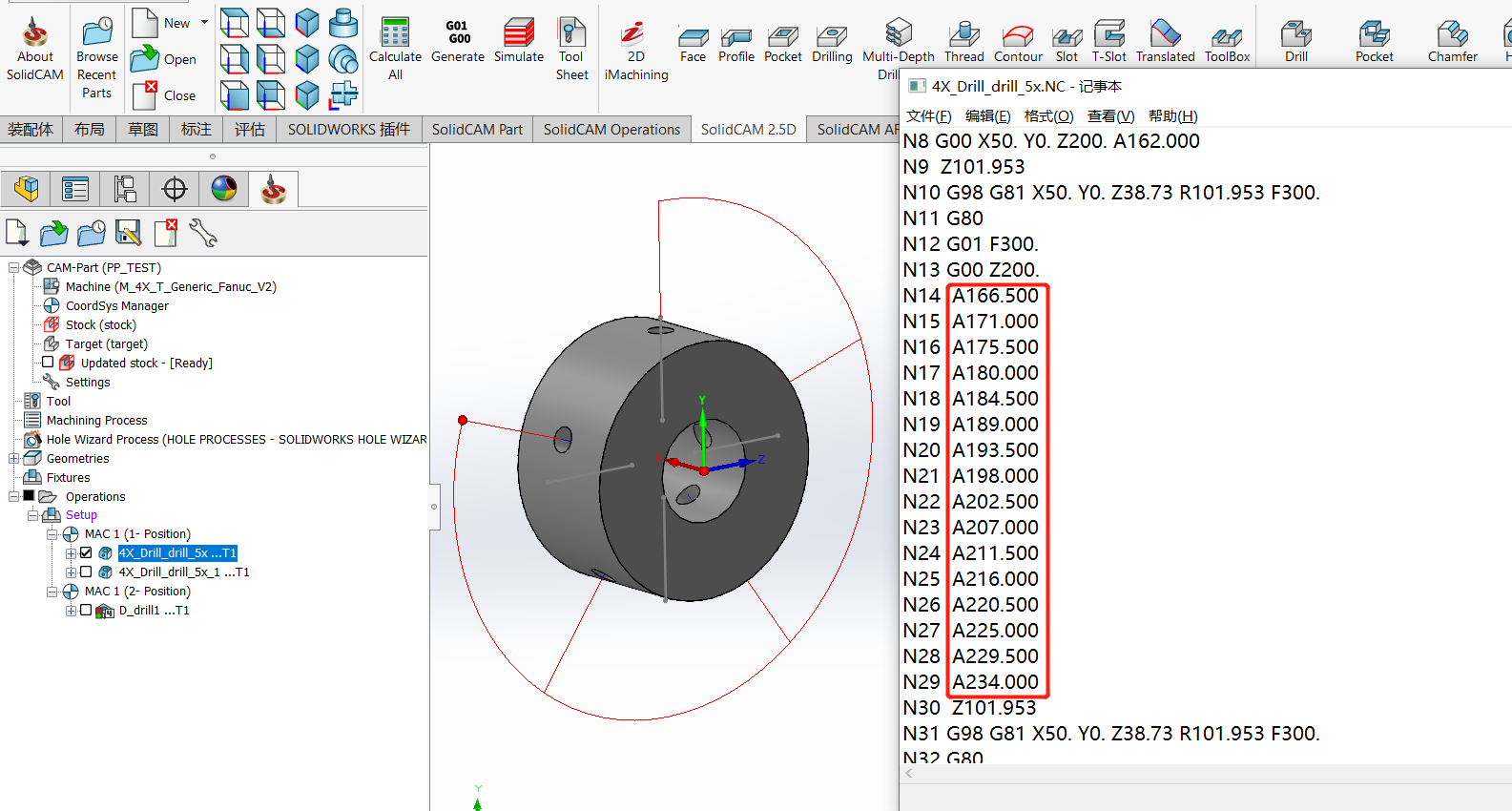Add a Face milling operation
The height and width of the screenshot is (811, 1512).
pyautogui.click(x=694, y=44)
